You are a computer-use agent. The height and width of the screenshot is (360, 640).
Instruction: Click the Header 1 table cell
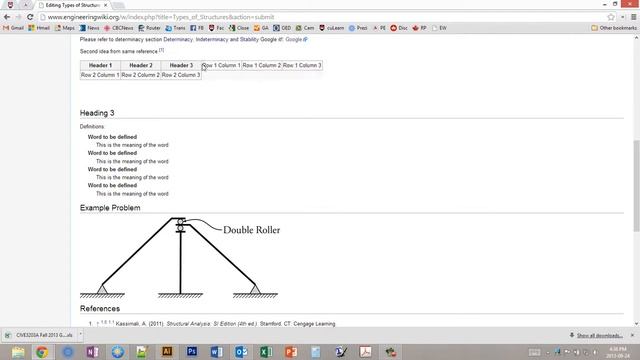(100, 65)
